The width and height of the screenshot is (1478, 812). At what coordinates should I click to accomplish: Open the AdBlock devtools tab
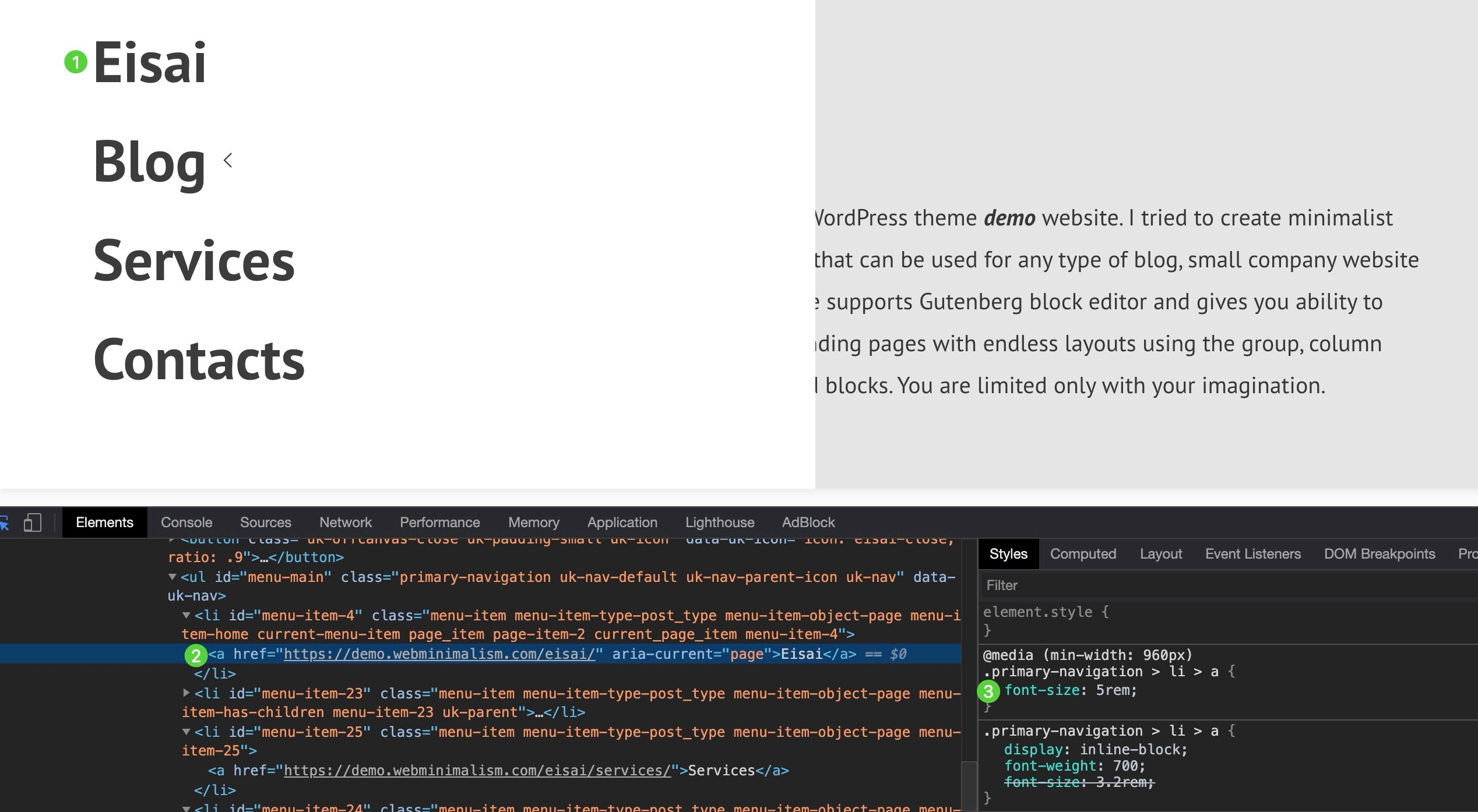(808, 522)
